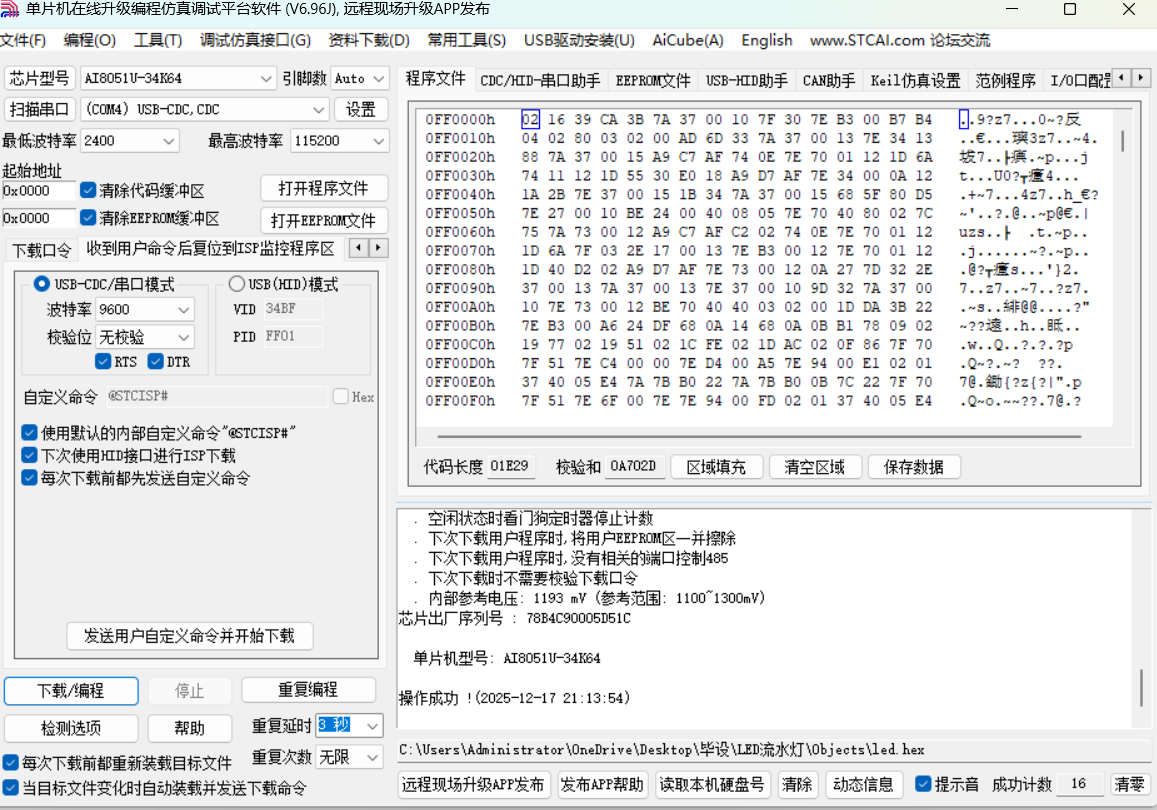This screenshot has width=1157, height=810.
Task: Click the 起始地址 input field
Action: (x=40, y=187)
